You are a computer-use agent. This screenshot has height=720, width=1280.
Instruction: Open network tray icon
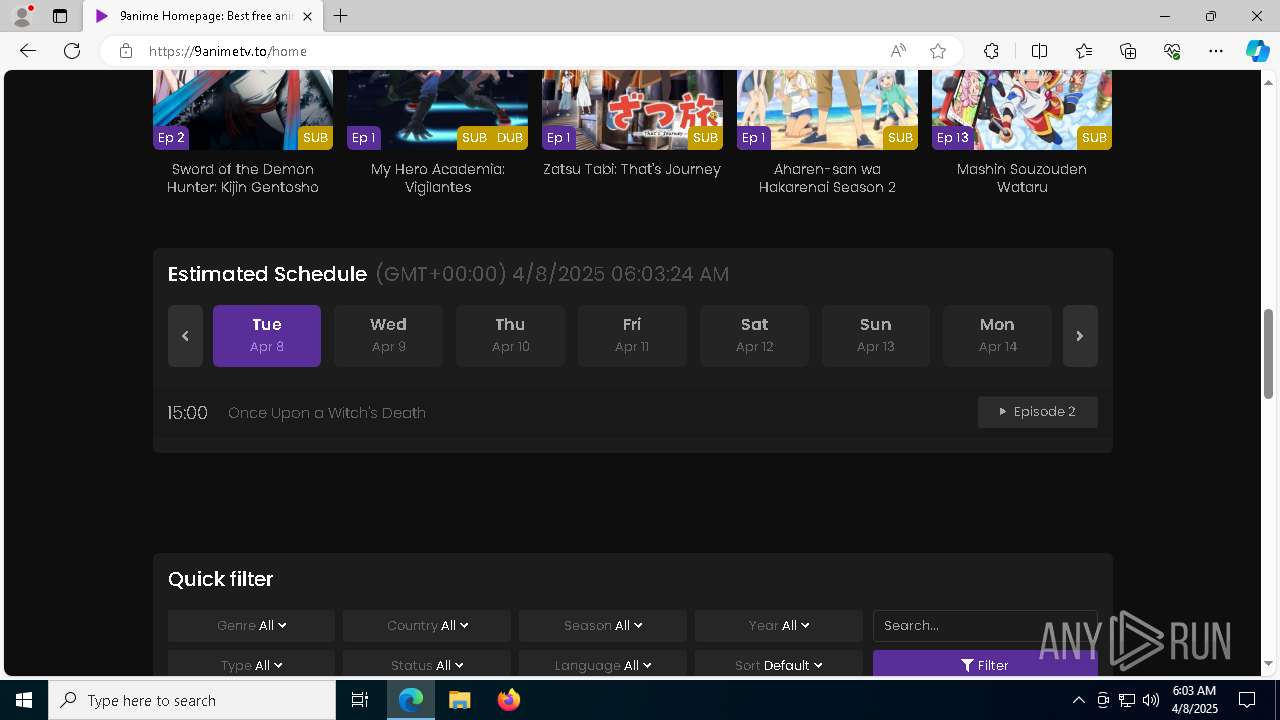click(x=1127, y=700)
